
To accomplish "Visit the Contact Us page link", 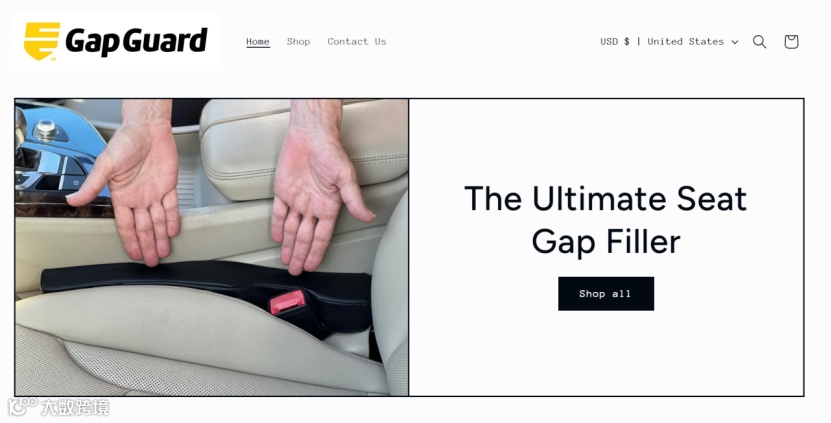I will (x=357, y=41).
